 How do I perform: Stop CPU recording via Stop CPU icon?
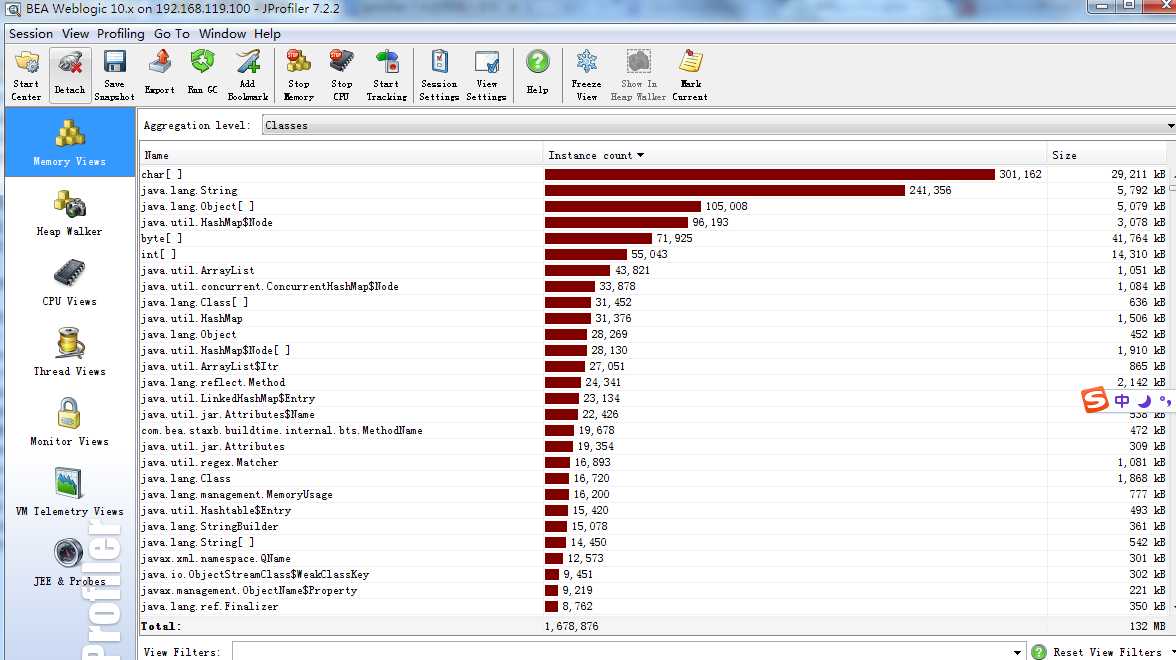[341, 62]
